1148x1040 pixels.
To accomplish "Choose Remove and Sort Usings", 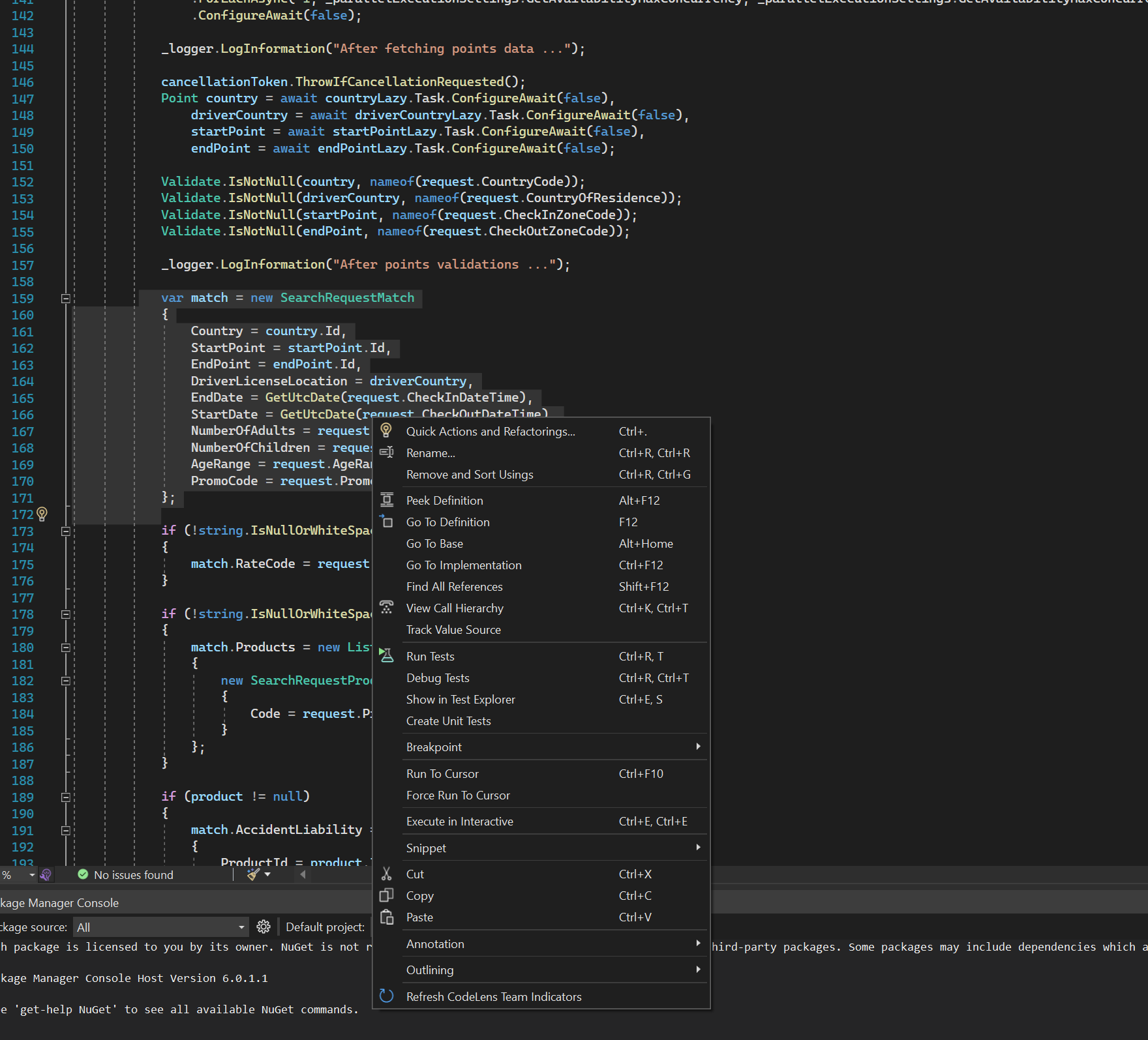I will [x=541, y=474].
